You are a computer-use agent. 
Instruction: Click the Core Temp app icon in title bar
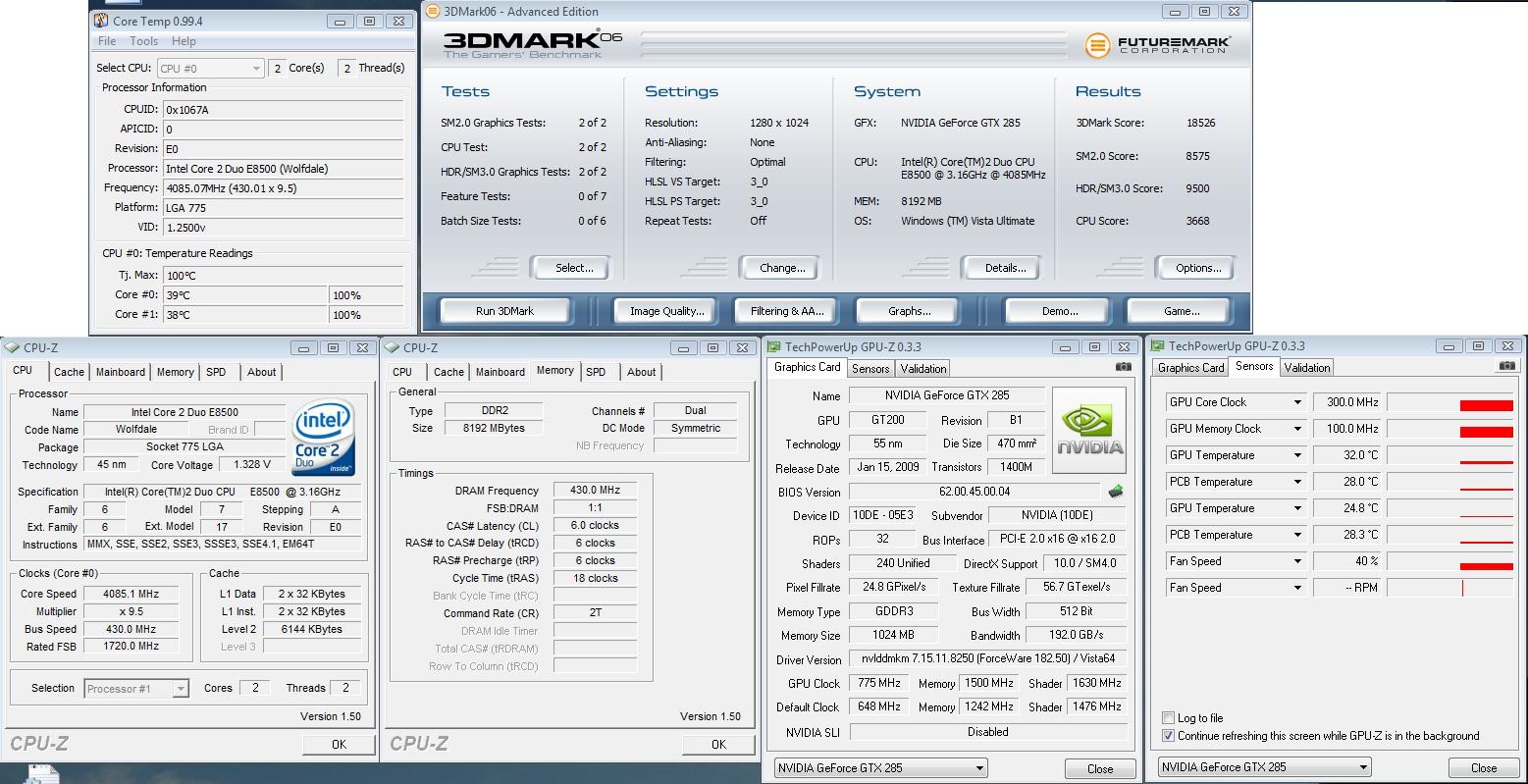(101, 21)
